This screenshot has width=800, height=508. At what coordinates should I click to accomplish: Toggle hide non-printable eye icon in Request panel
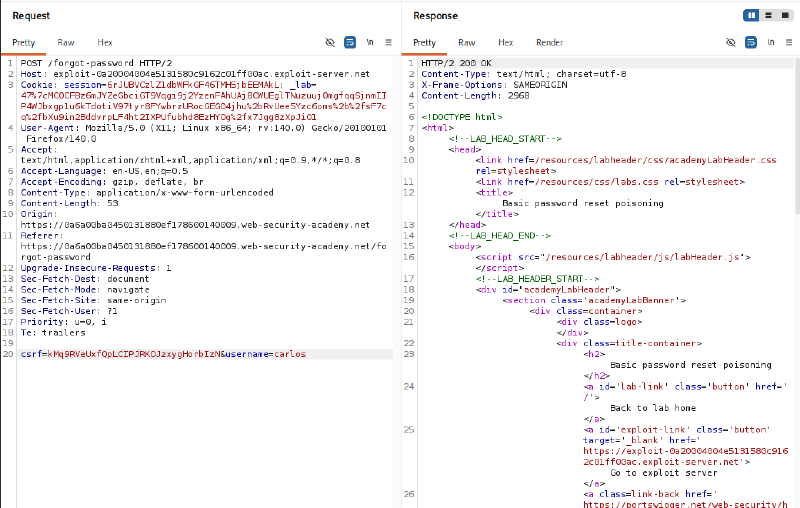pyautogui.click(x=330, y=42)
